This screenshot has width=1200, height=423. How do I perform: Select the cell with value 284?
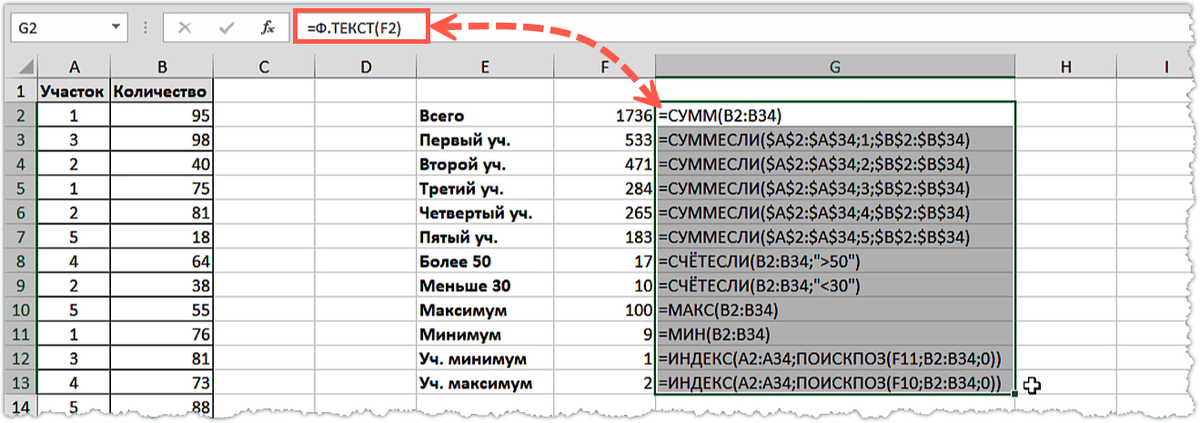tap(604, 189)
